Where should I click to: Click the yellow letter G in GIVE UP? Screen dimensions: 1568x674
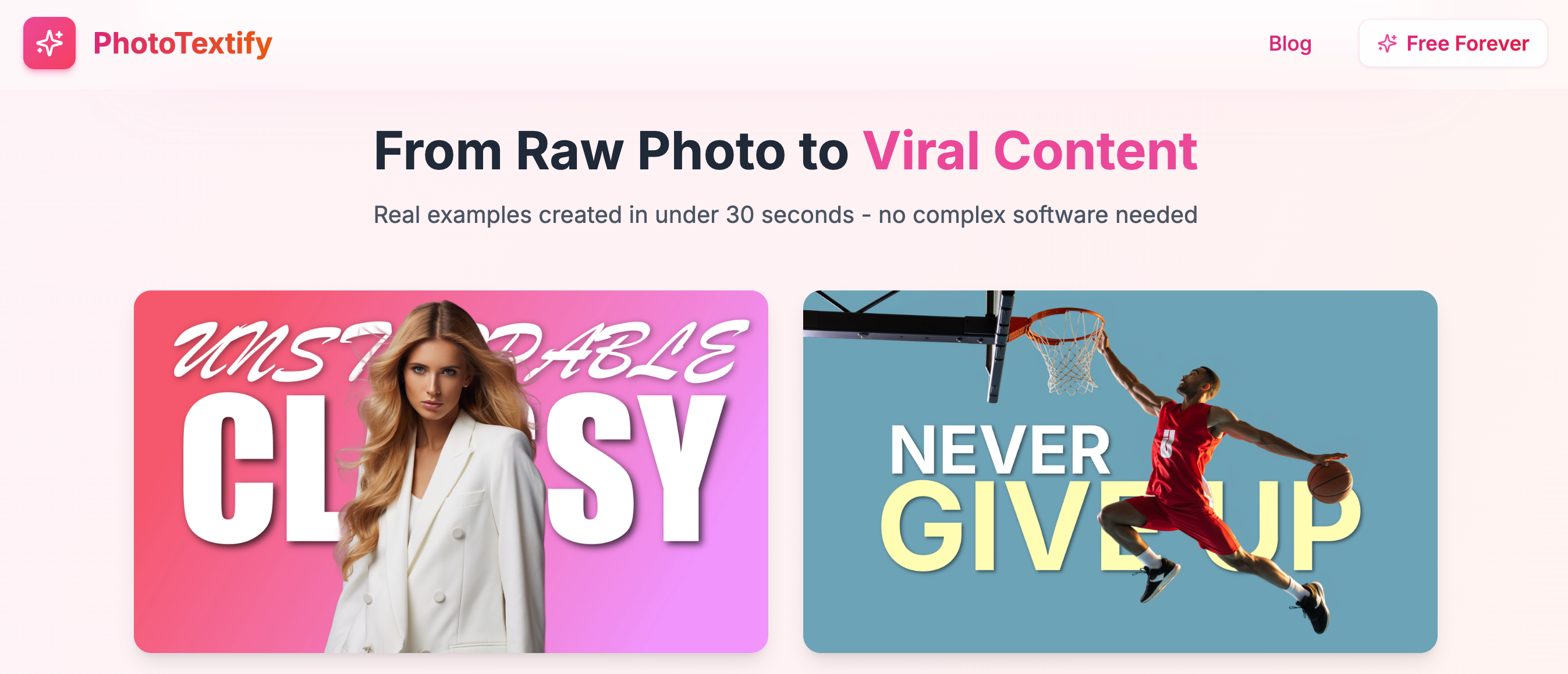point(920,526)
